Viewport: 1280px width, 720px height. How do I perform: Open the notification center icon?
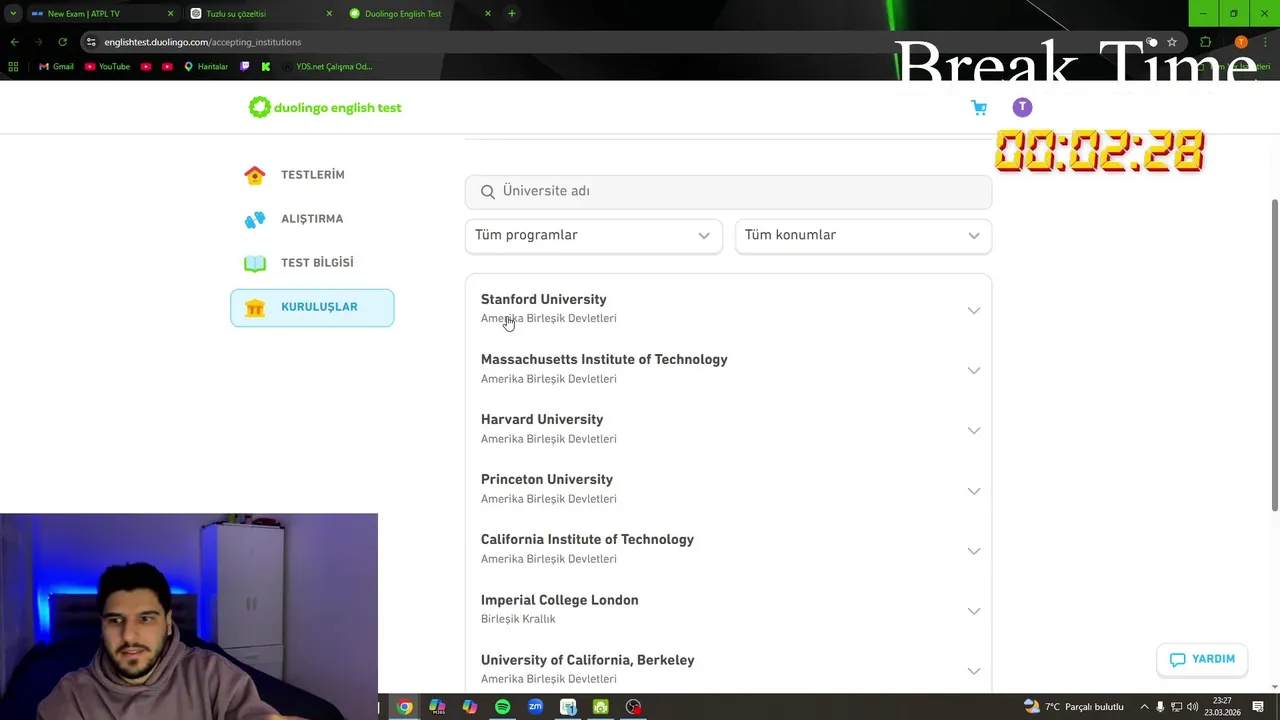coord(1258,707)
